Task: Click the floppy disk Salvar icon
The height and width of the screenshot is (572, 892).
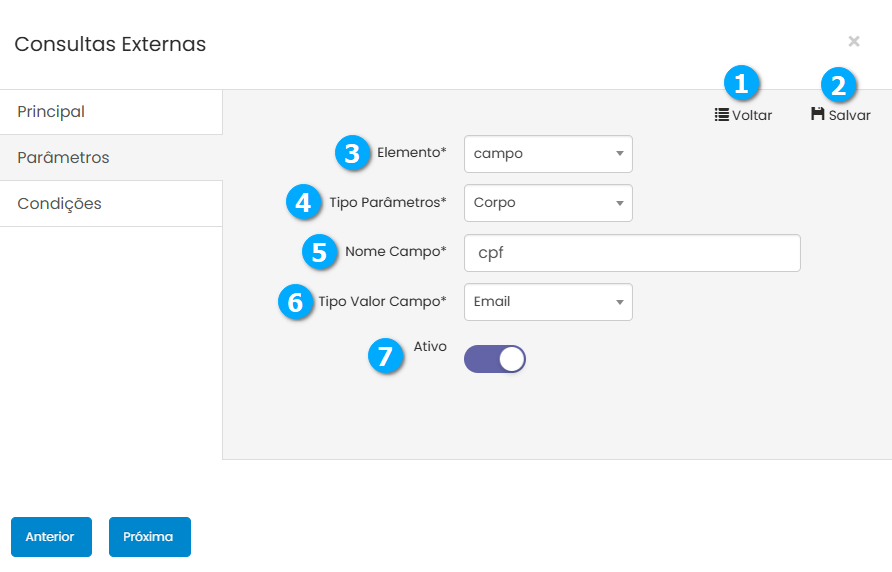Action: click(817, 115)
